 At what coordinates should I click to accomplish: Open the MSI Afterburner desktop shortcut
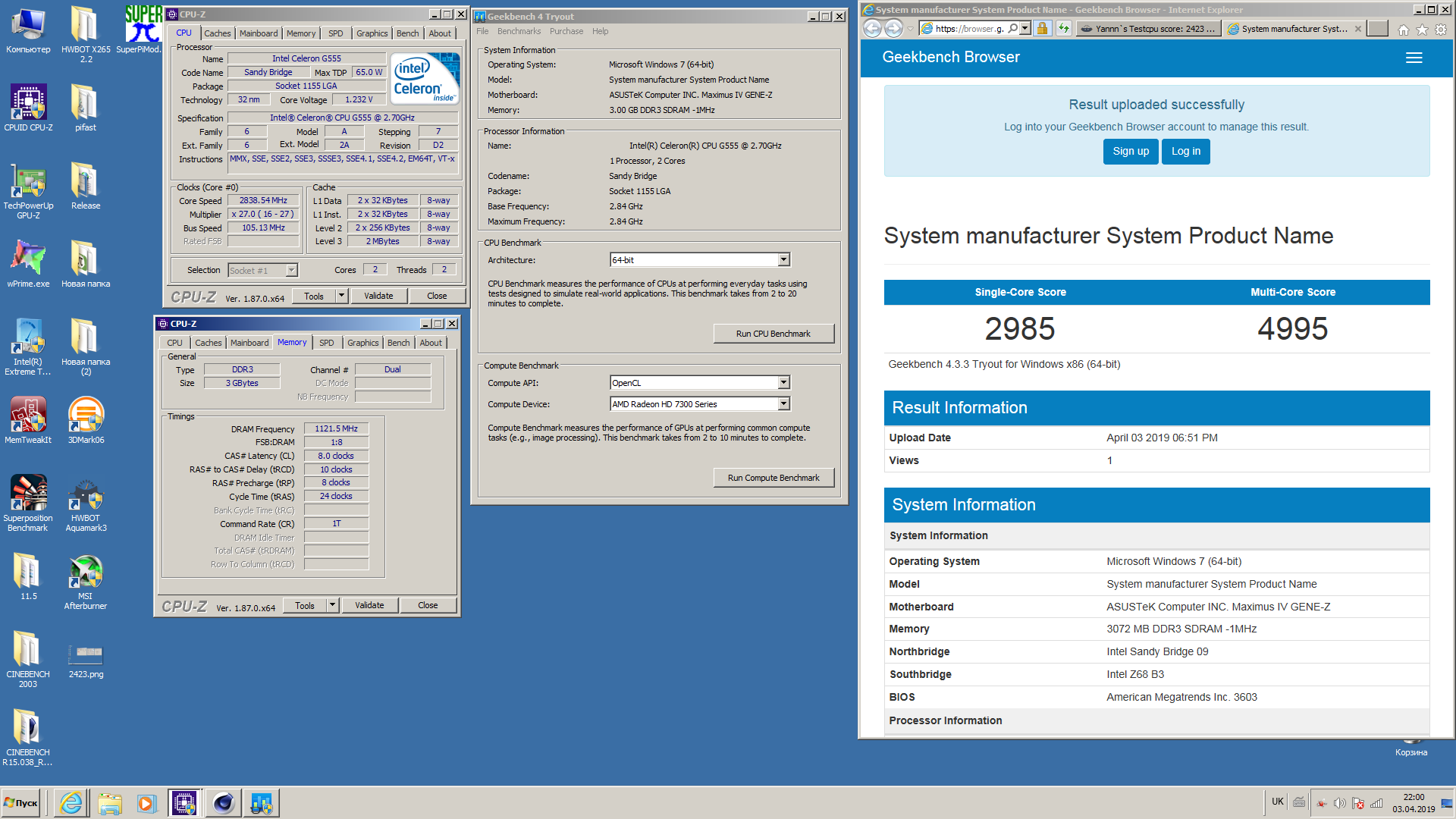pos(86,581)
